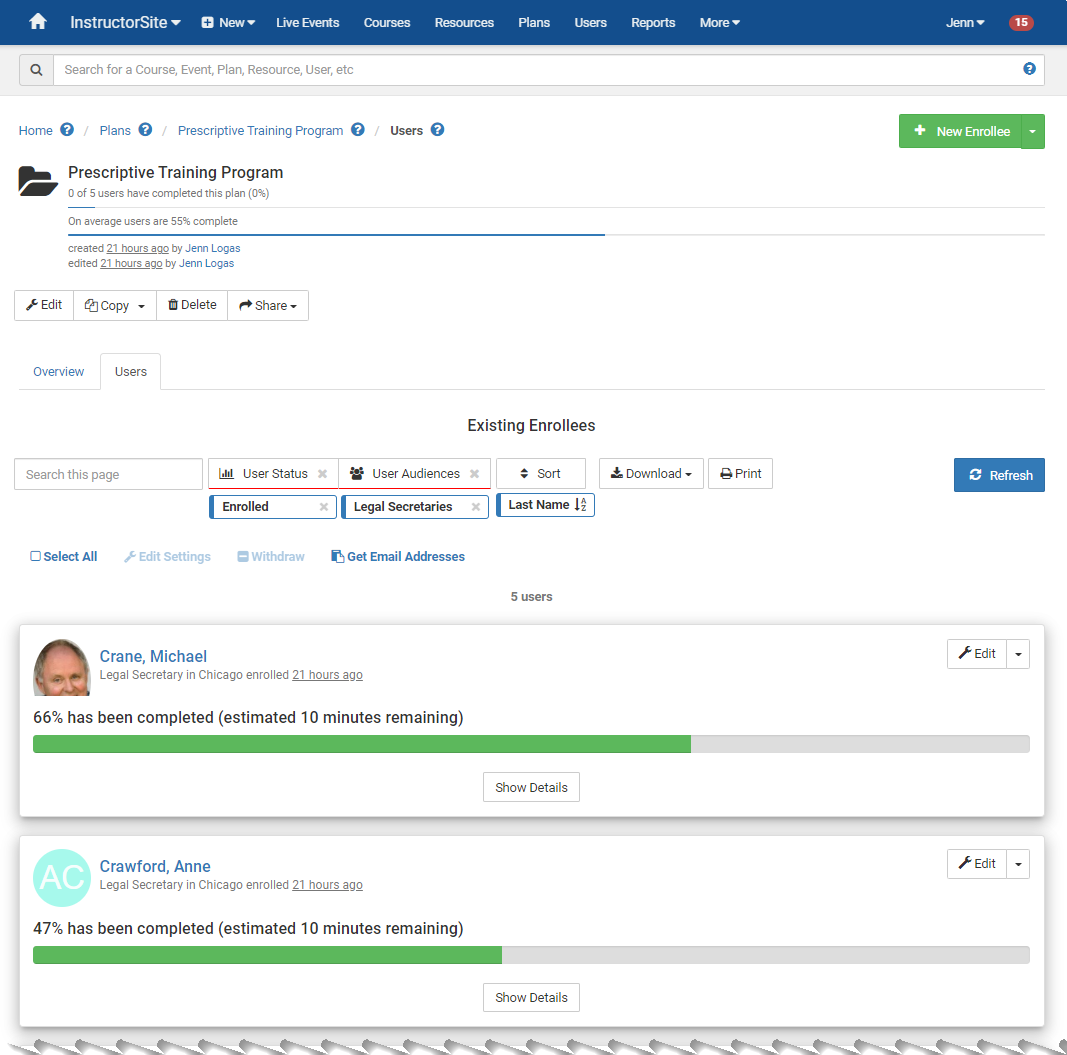Image resolution: width=1067 pixels, height=1055 pixels.
Task: Click the Withdraw link
Action: (x=271, y=557)
